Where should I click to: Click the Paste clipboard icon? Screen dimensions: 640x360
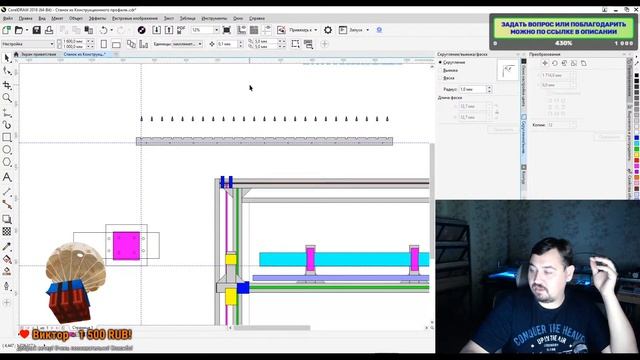[x=89, y=30]
